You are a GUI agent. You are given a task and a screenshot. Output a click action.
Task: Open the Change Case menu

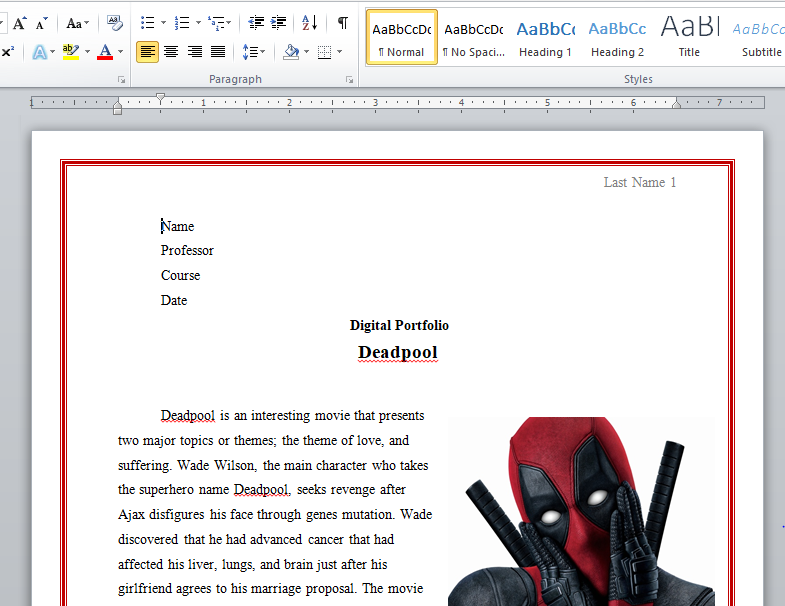pyautogui.click(x=77, y=23)
